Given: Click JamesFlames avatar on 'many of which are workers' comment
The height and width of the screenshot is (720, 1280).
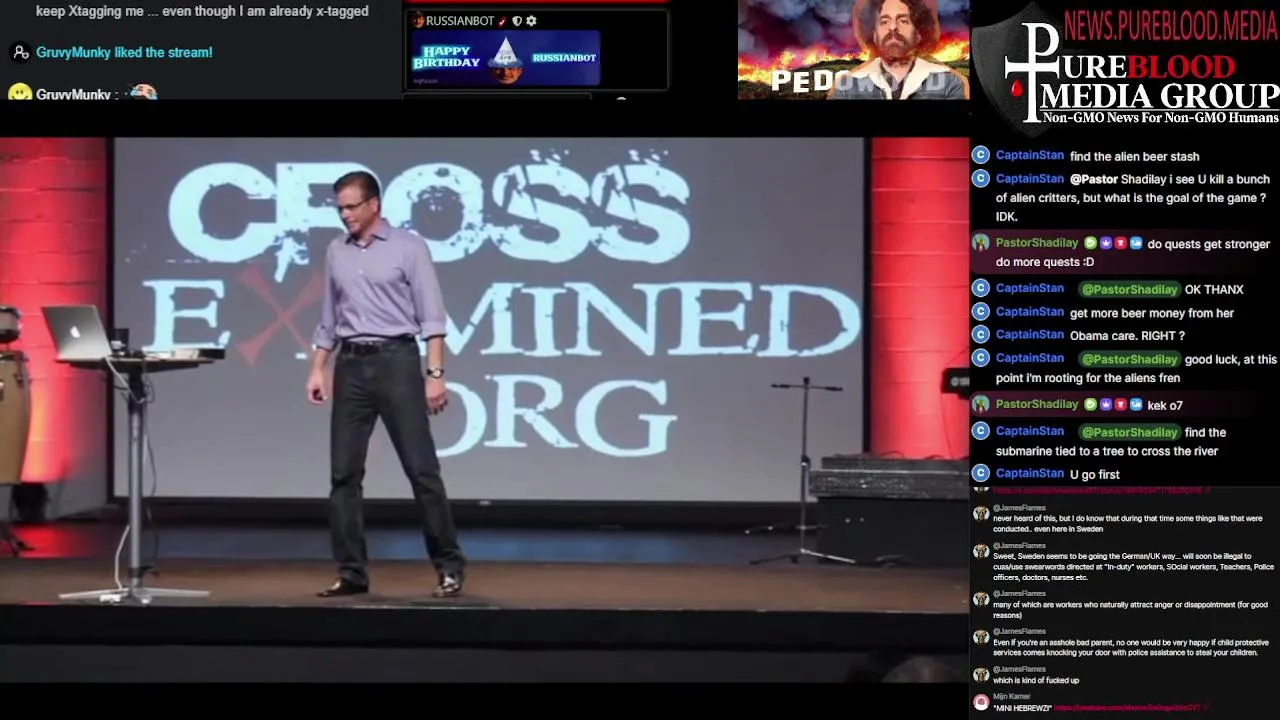Looking at the screenshot, I should point(981,599).
